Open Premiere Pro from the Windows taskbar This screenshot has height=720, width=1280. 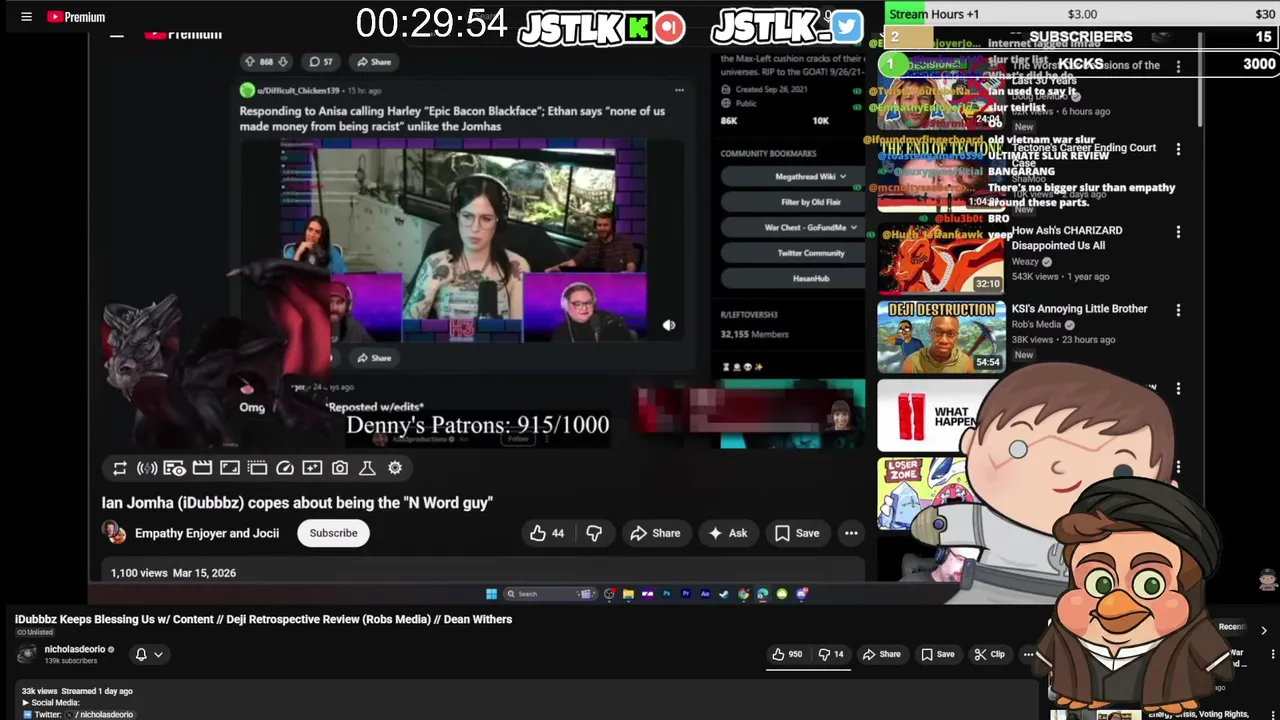685,594
